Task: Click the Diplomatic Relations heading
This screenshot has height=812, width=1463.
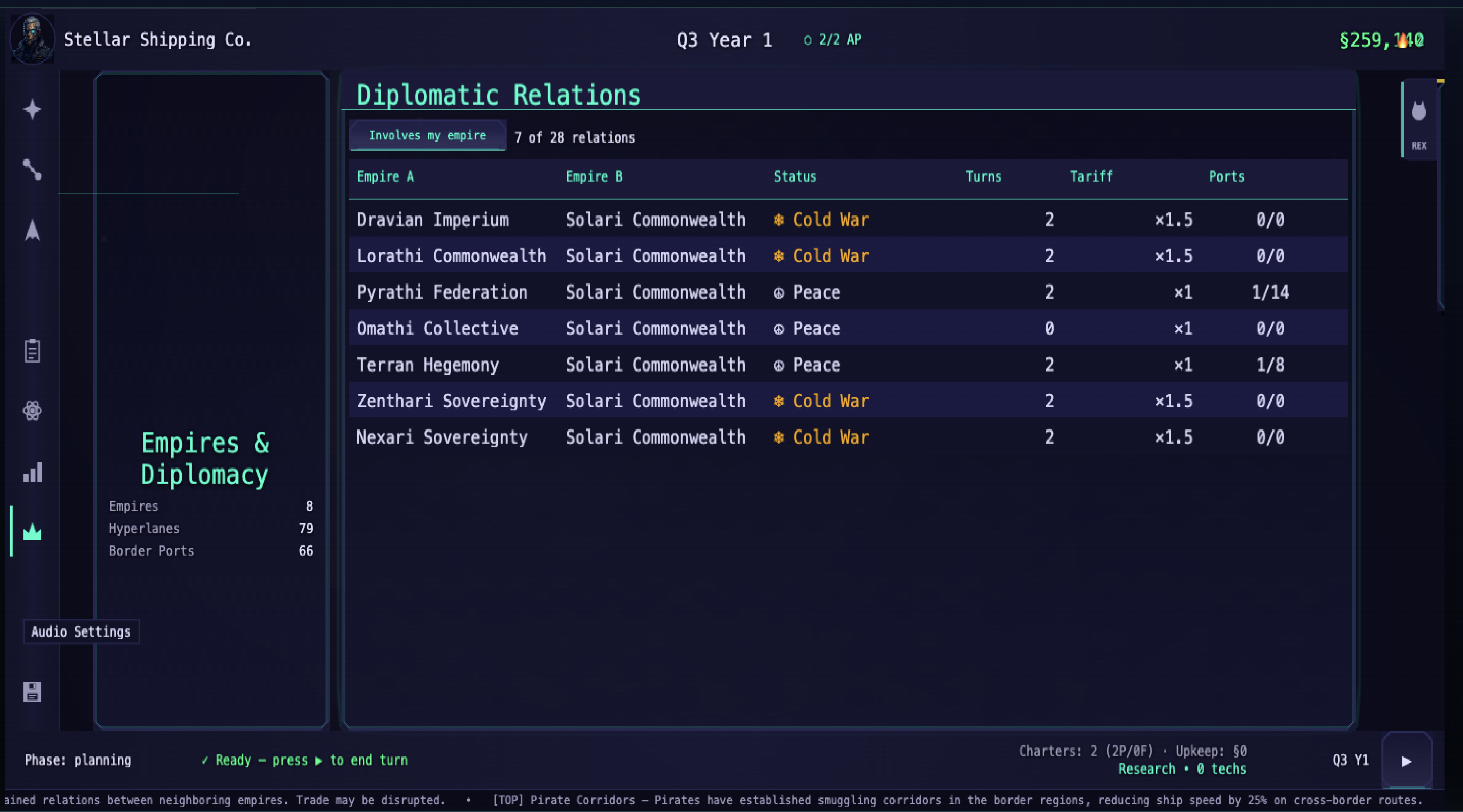Action: (498, 95)
